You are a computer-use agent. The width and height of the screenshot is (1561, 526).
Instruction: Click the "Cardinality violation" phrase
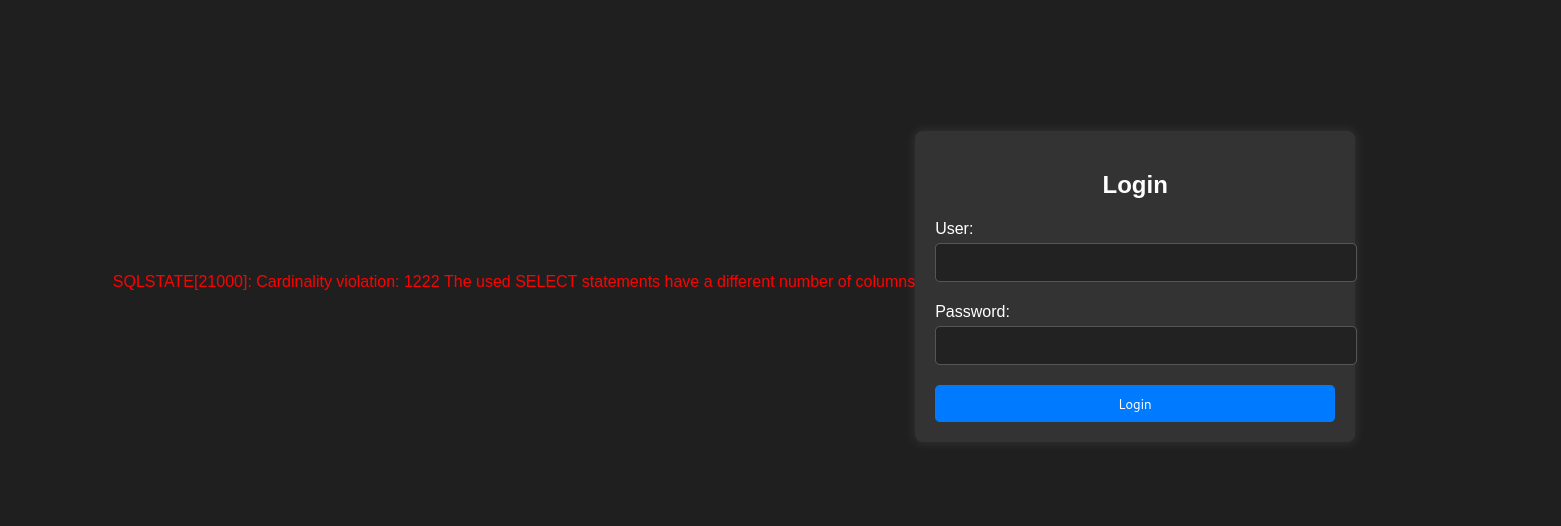328,281
